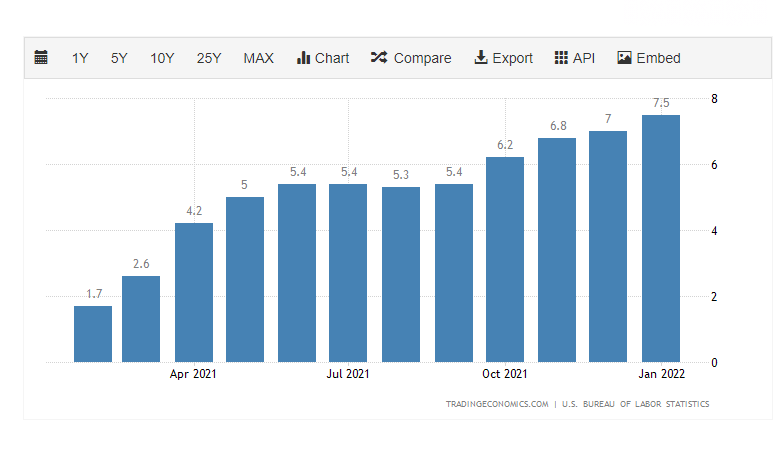Click the bar labeled 7.5
The width and height of the screenshot is (774, 466).
(x=661, y=238)
